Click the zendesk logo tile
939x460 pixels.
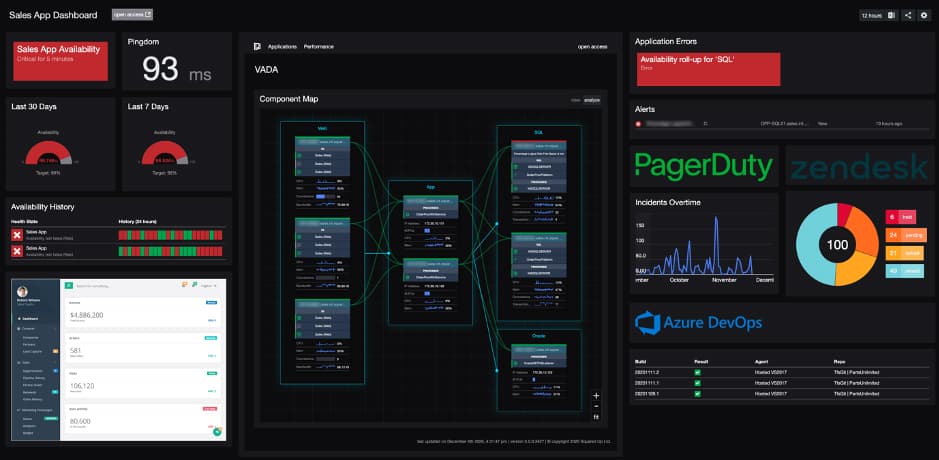click(x=860, y=166)
